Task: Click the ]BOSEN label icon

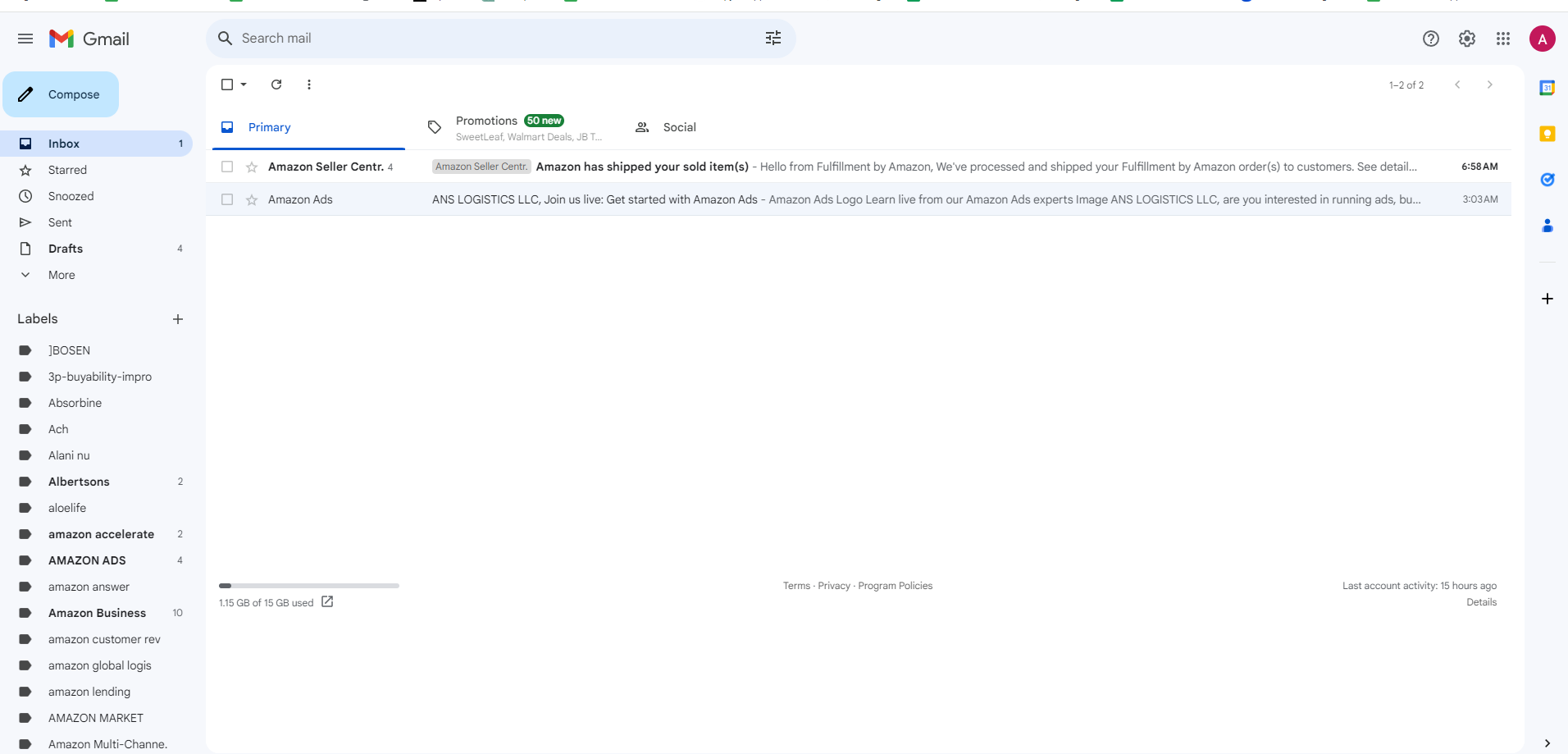Action: click(25, 350)
